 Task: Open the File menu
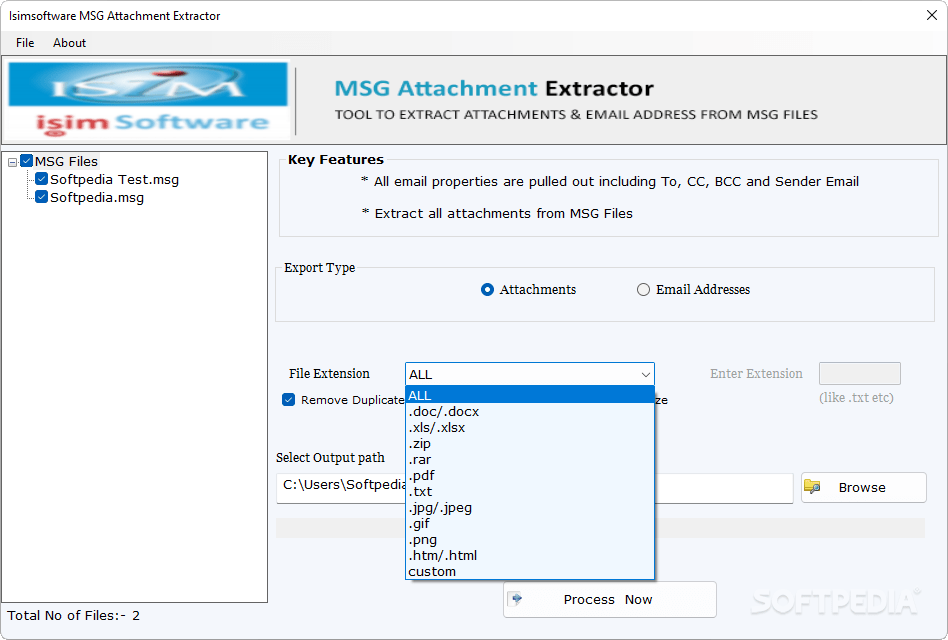pyautogui.click(x=25, y=43)
